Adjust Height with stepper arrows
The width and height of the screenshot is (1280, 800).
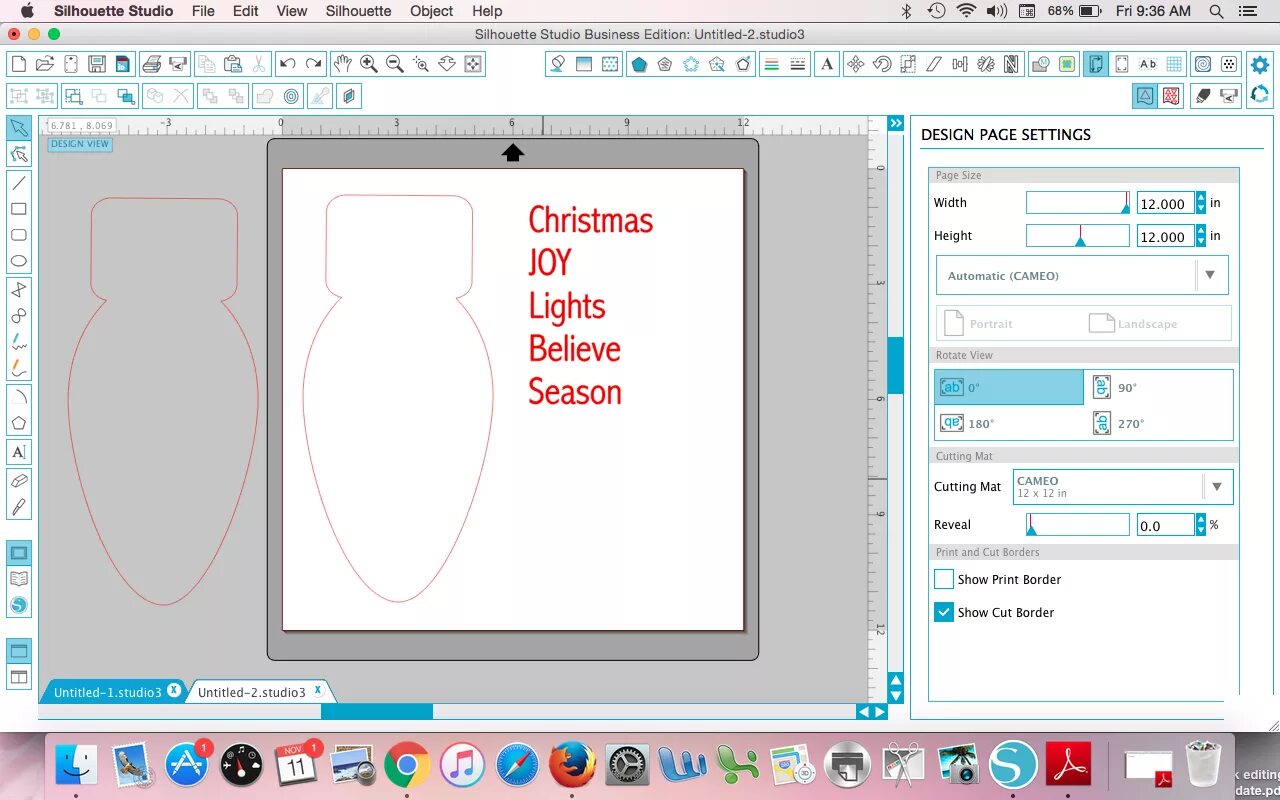[1201, 236]
